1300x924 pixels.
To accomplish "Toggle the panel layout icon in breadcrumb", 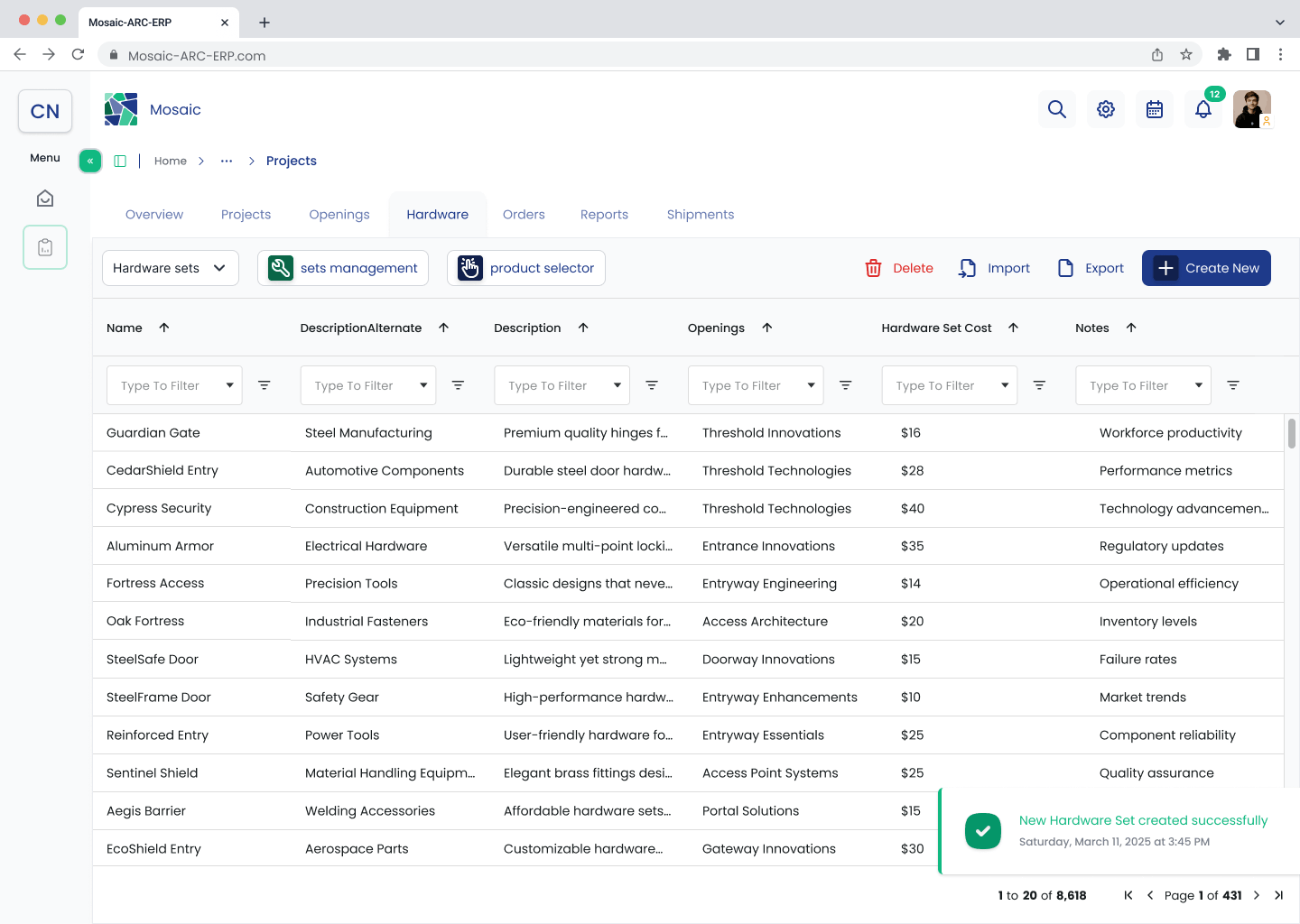I will pos(120,161).
